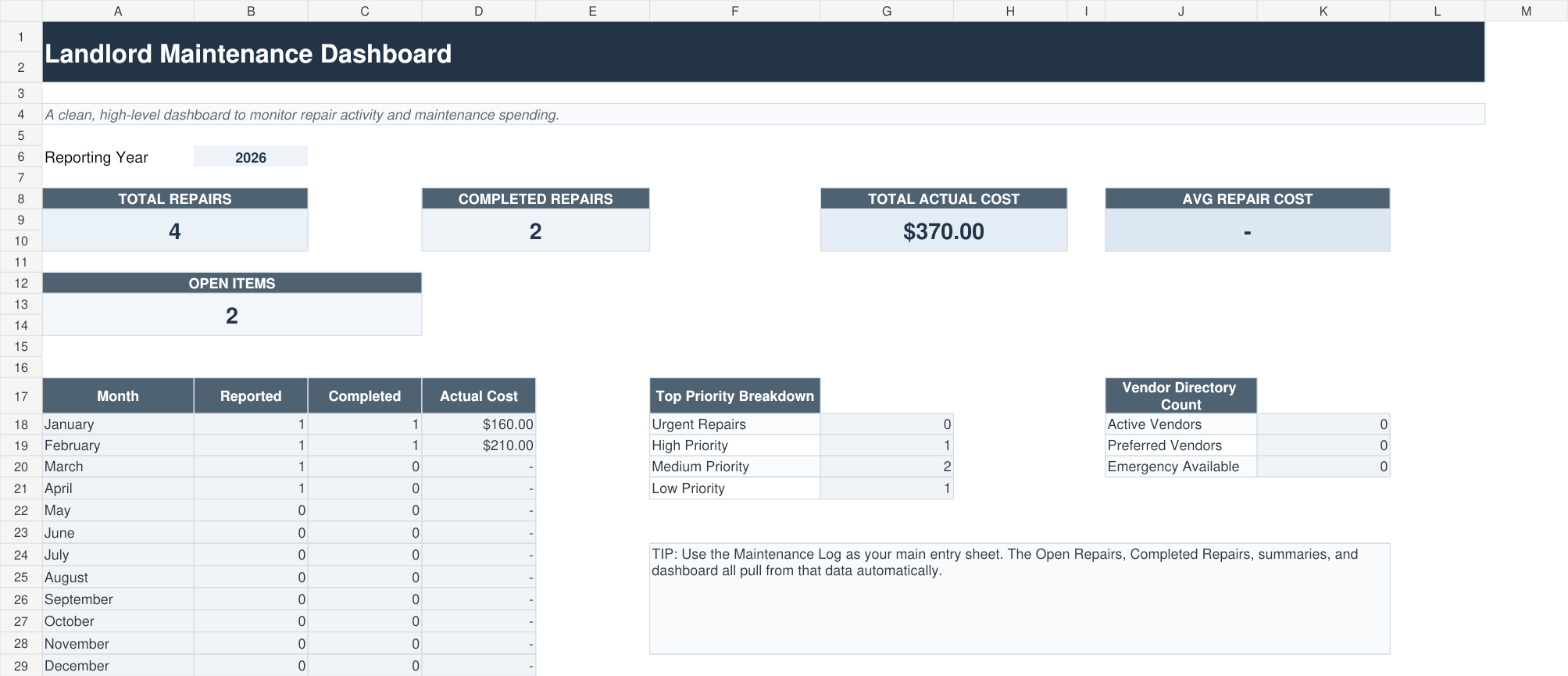Click the Actual Cost table header

point(479,395)
